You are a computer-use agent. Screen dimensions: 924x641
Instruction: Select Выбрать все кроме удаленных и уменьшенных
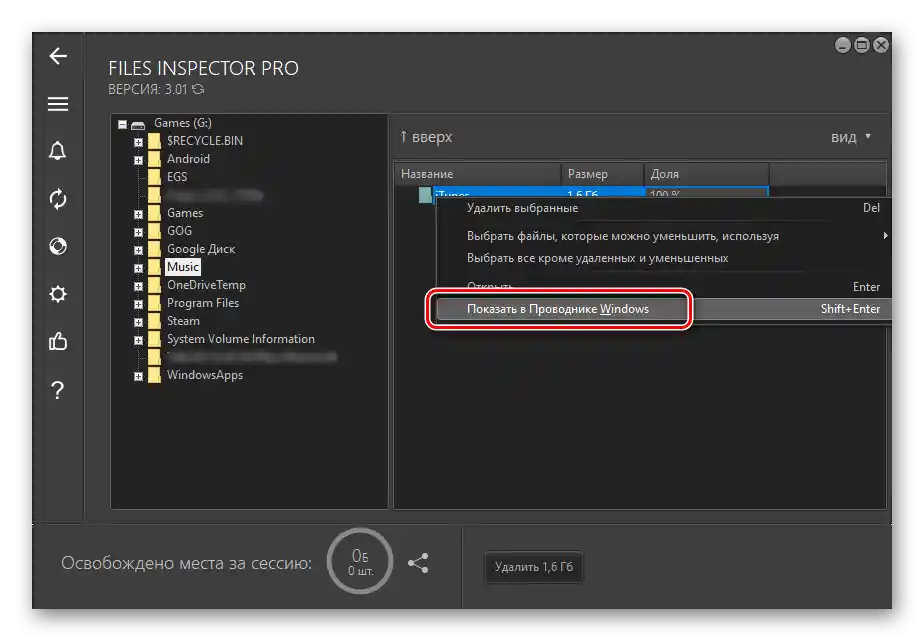(x=663, y=258)
